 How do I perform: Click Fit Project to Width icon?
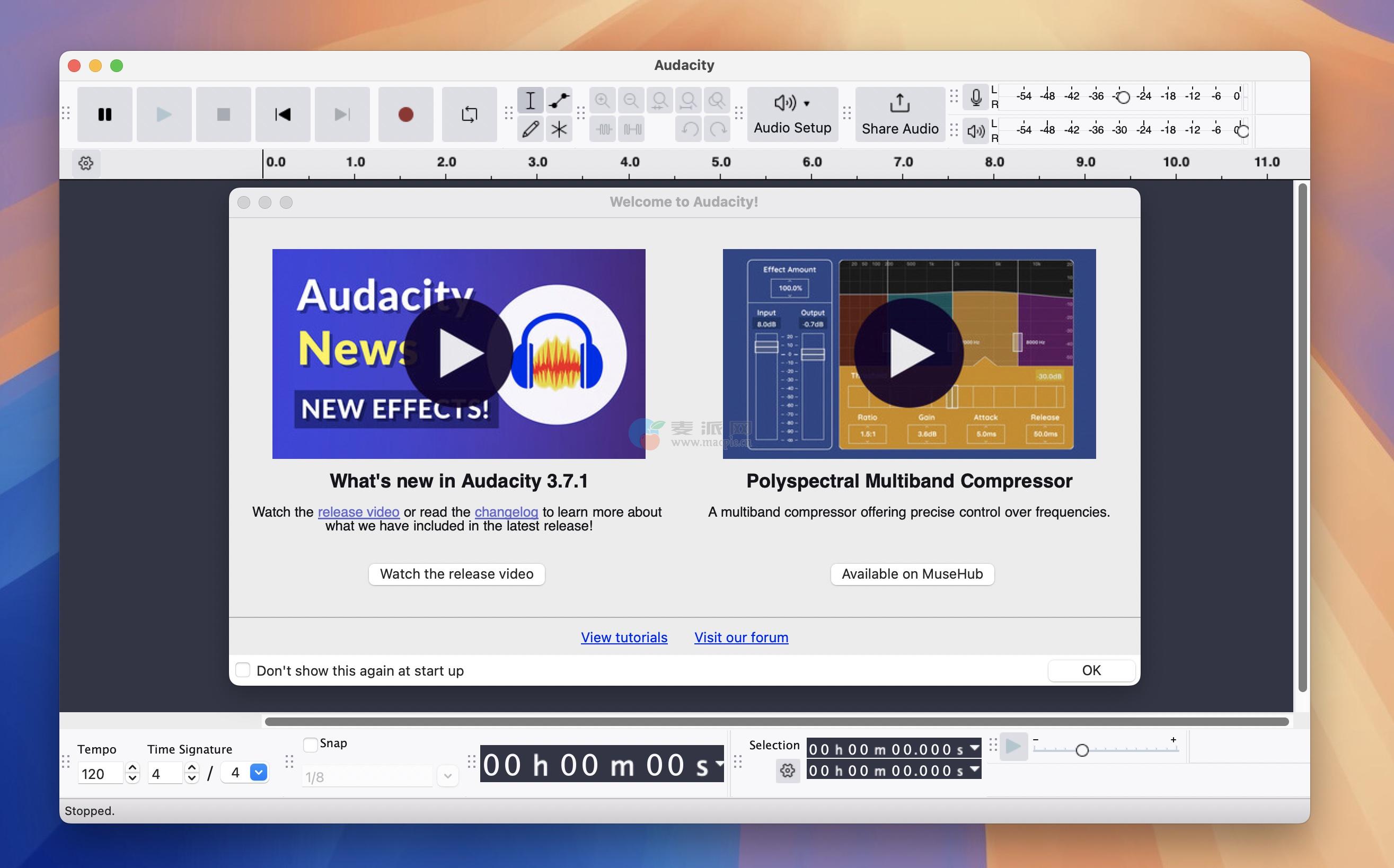(x=689, y=101)
